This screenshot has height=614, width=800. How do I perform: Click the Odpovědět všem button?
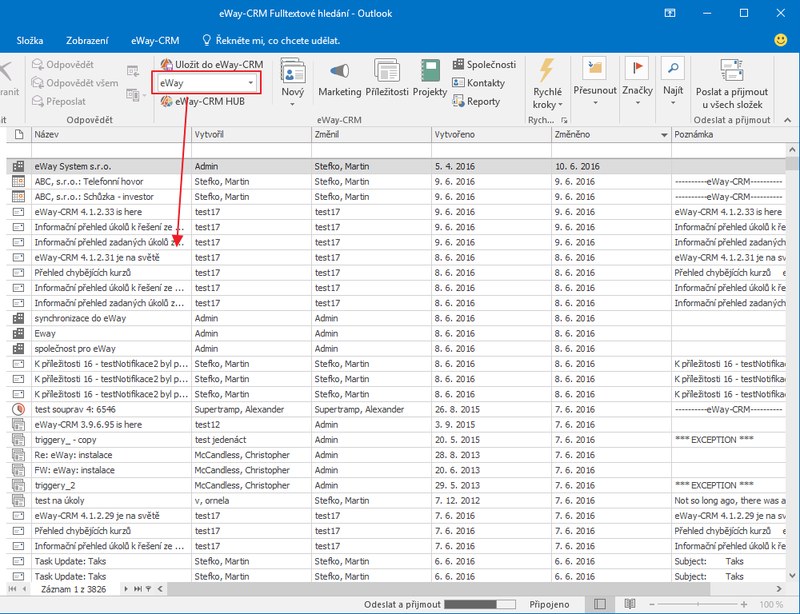(75, 83)
